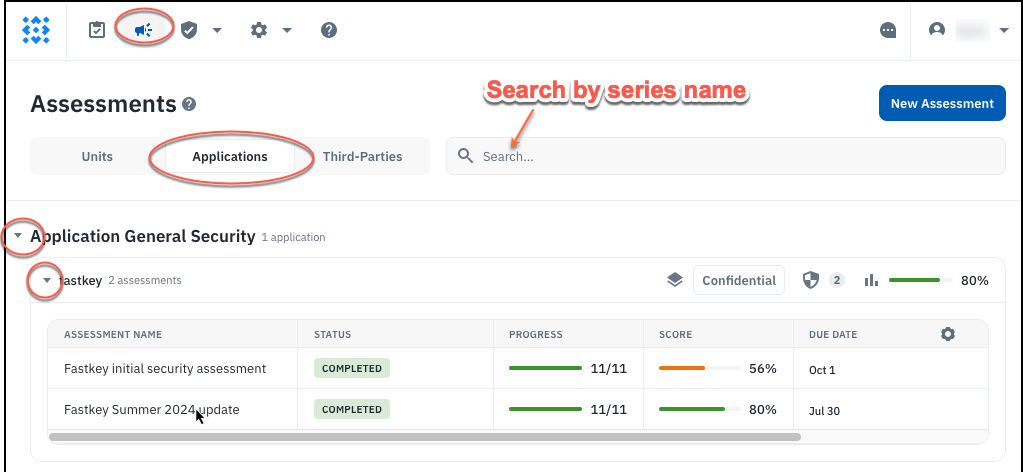Switch to the Units tab

coord(97,157)
